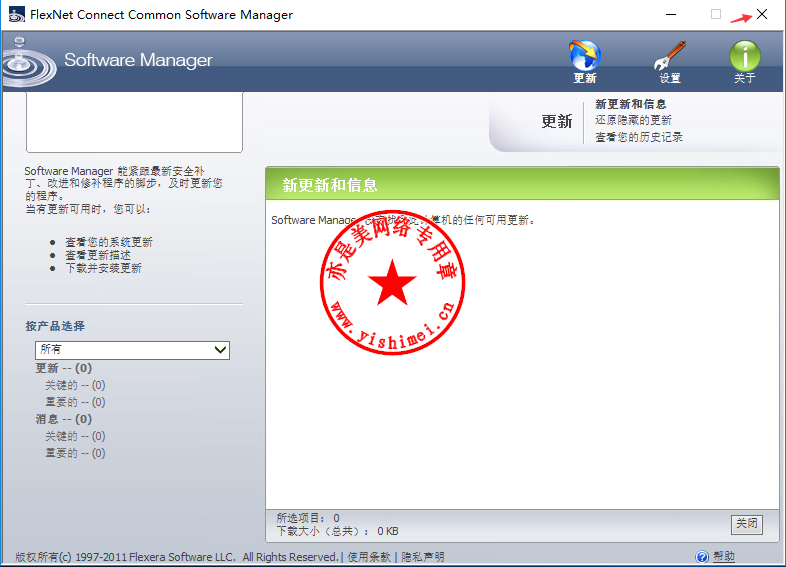Click the 下载大小（总共）: 0 KB text
The height and width of the screenshot is (567, 786).
pos(337,531)
